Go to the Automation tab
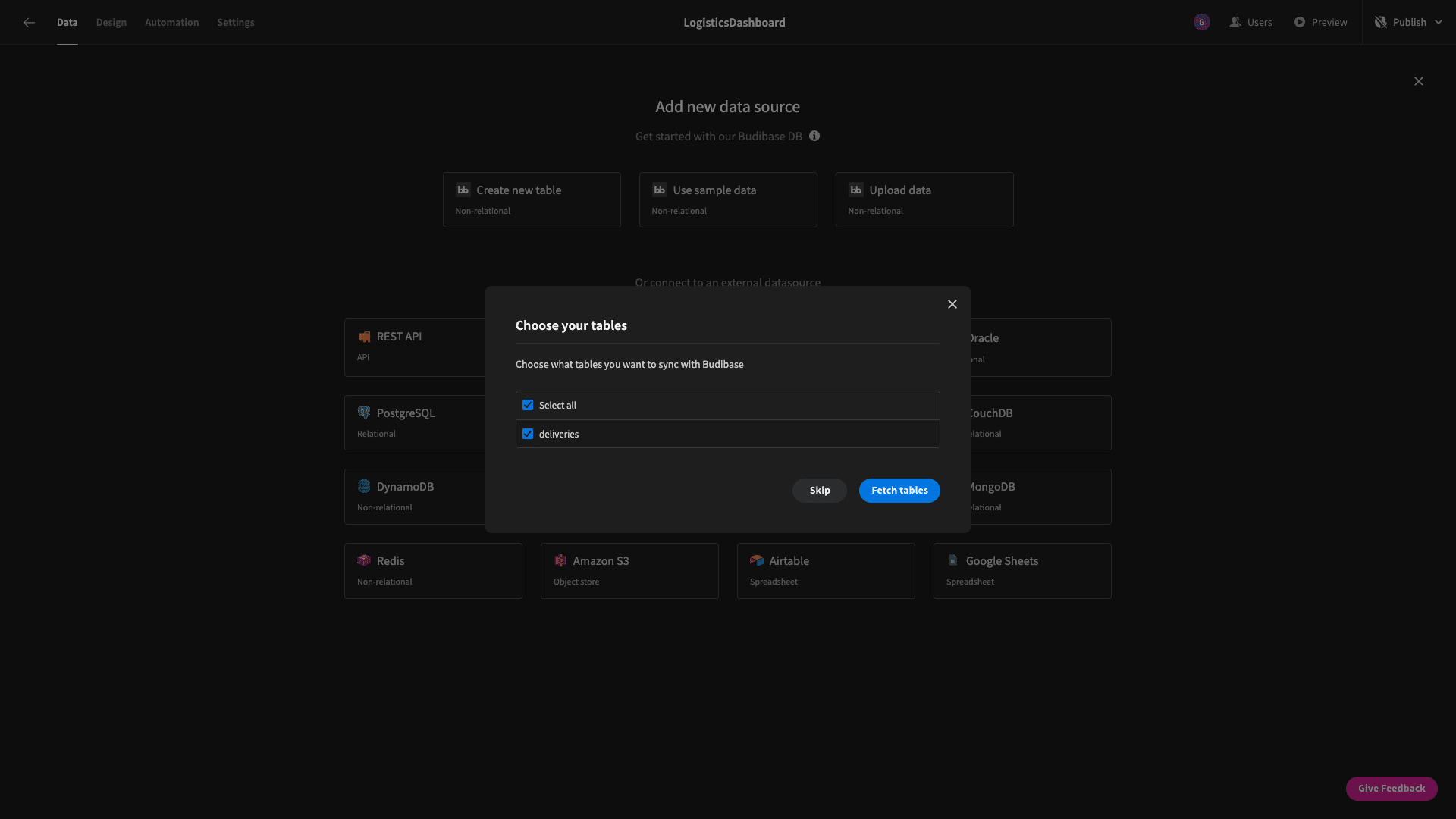Screen dimensions: 1456x819 pos(172,23)
